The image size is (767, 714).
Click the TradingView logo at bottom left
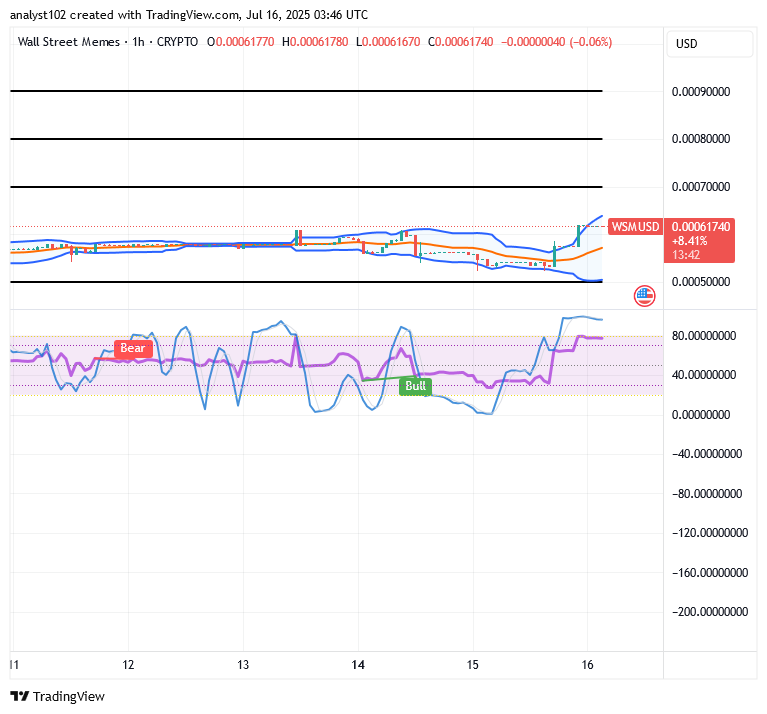(x=57, y=696)
